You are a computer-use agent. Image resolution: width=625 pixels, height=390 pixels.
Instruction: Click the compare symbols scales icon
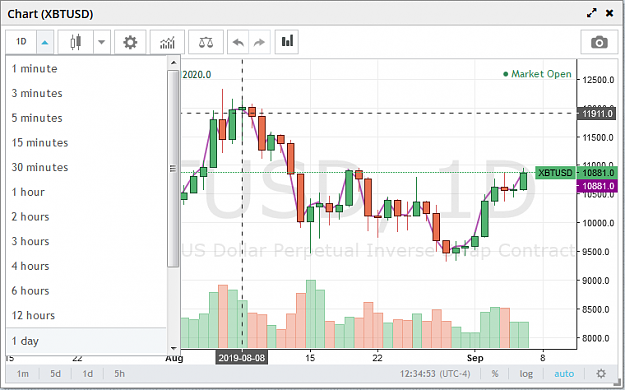206,42
